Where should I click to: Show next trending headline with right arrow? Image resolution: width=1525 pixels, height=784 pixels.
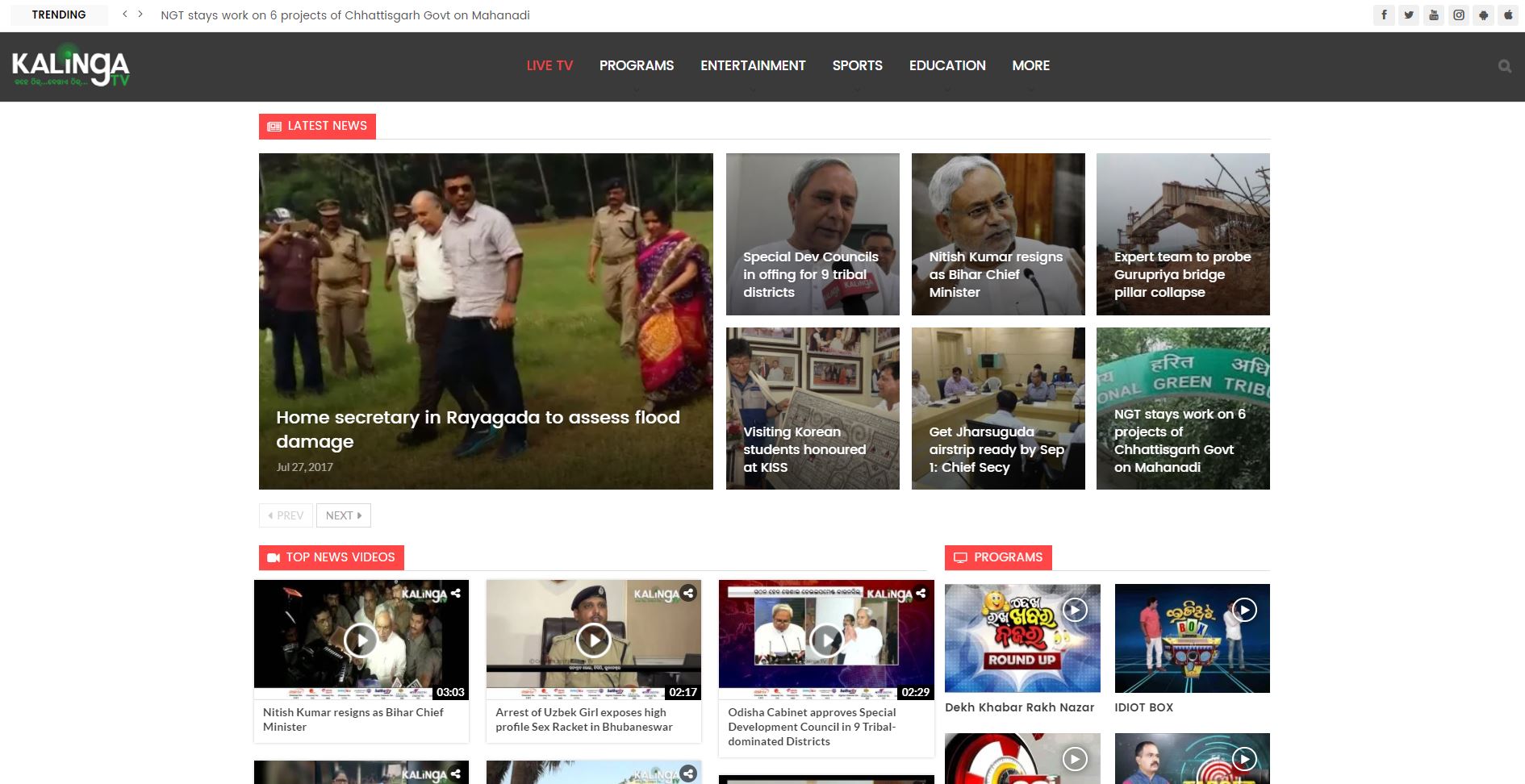[140, 15]
